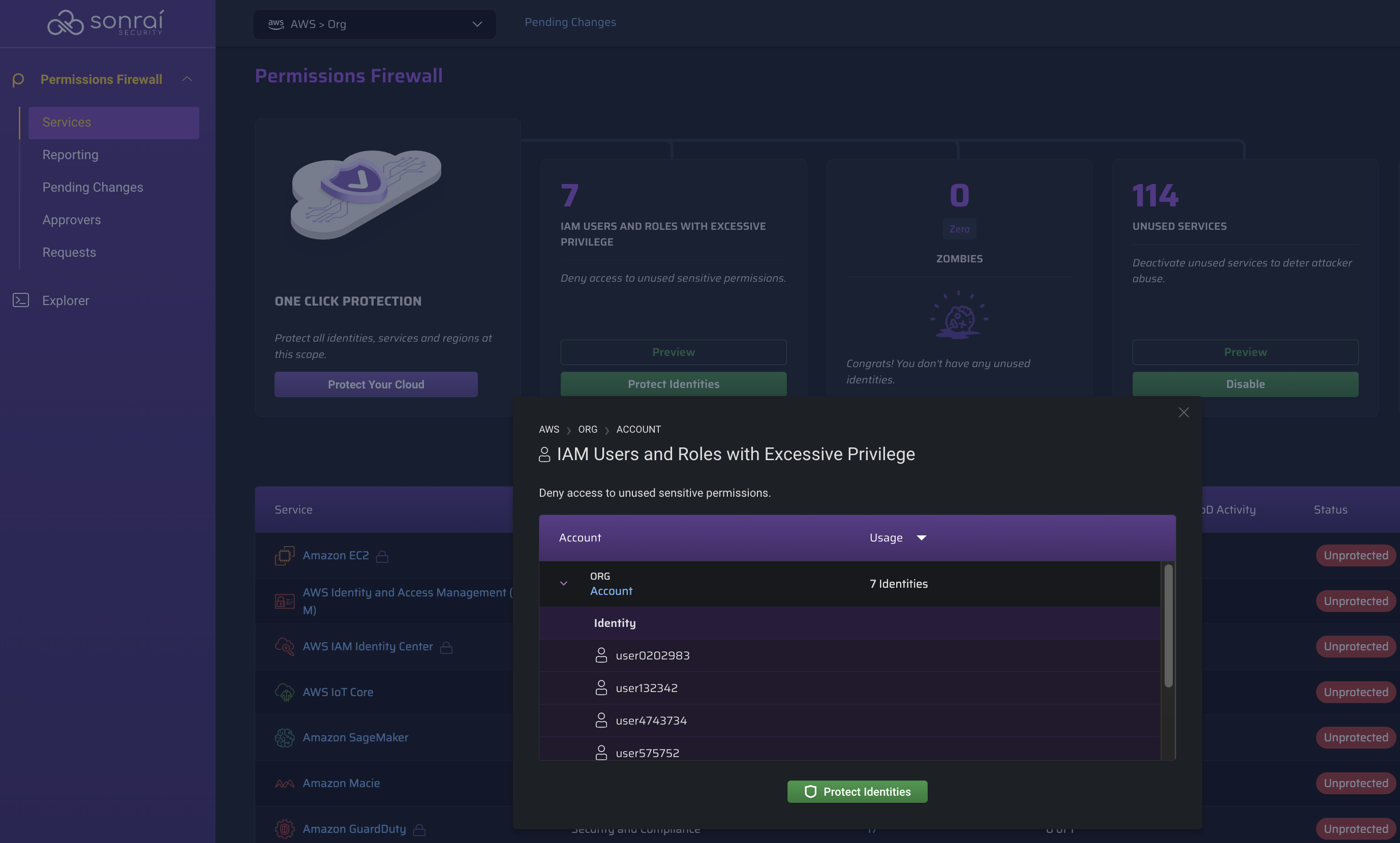Click the Amazon GuardDuty icon
The image size is (1400, 843).
point(285,829)
